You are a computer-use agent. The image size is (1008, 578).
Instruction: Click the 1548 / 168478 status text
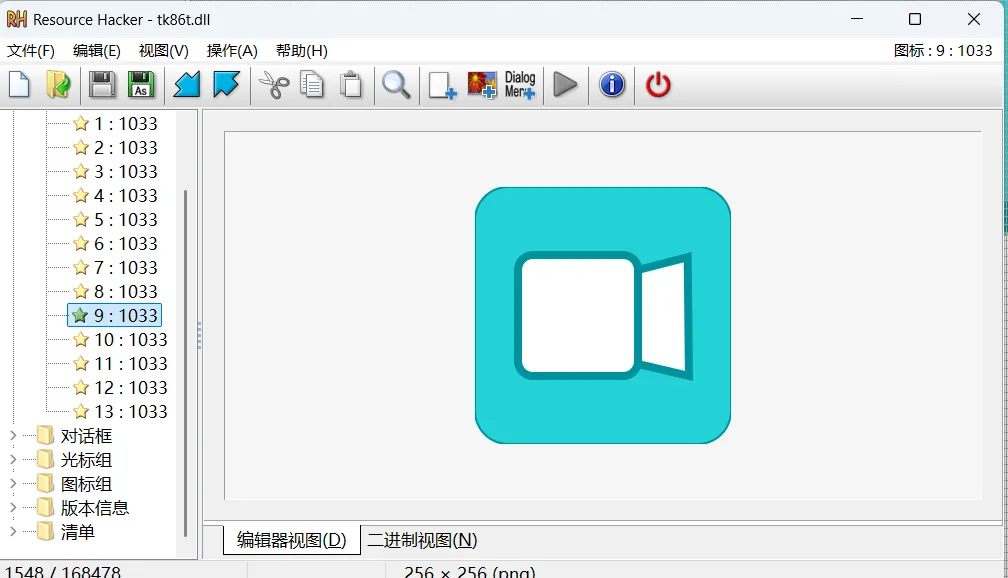[63, 572]
